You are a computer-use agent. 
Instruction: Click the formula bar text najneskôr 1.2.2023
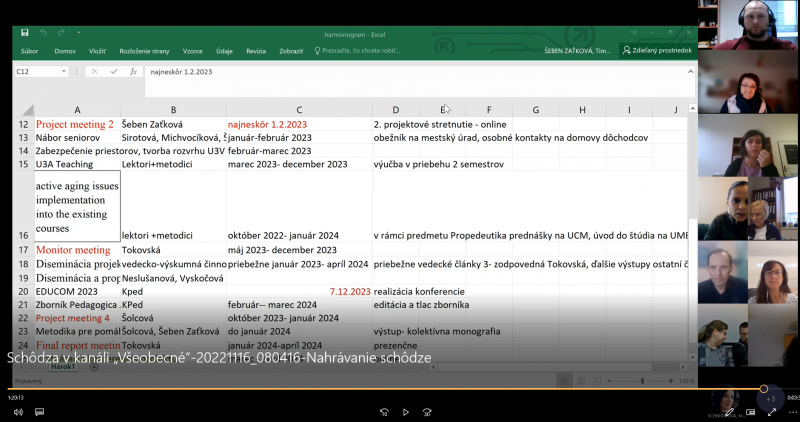pos(181,72)
